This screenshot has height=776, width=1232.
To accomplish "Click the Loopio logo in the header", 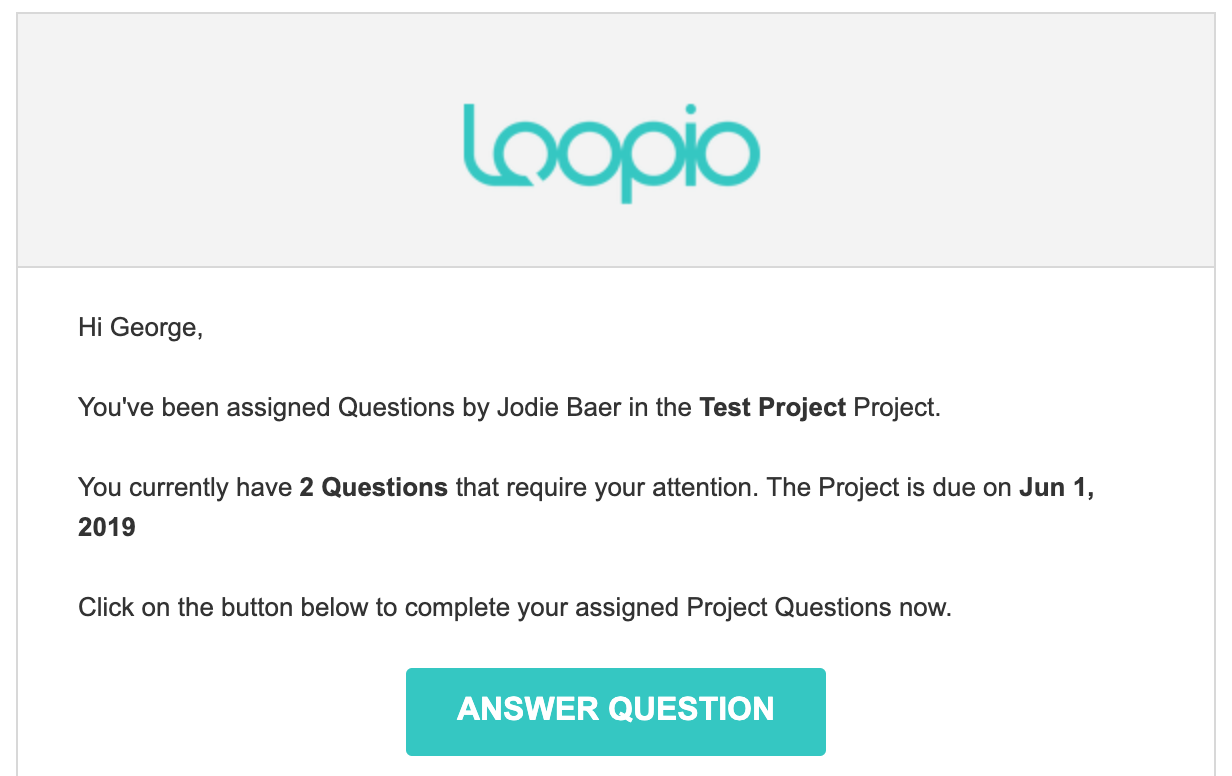I will [x=612, y=152].
